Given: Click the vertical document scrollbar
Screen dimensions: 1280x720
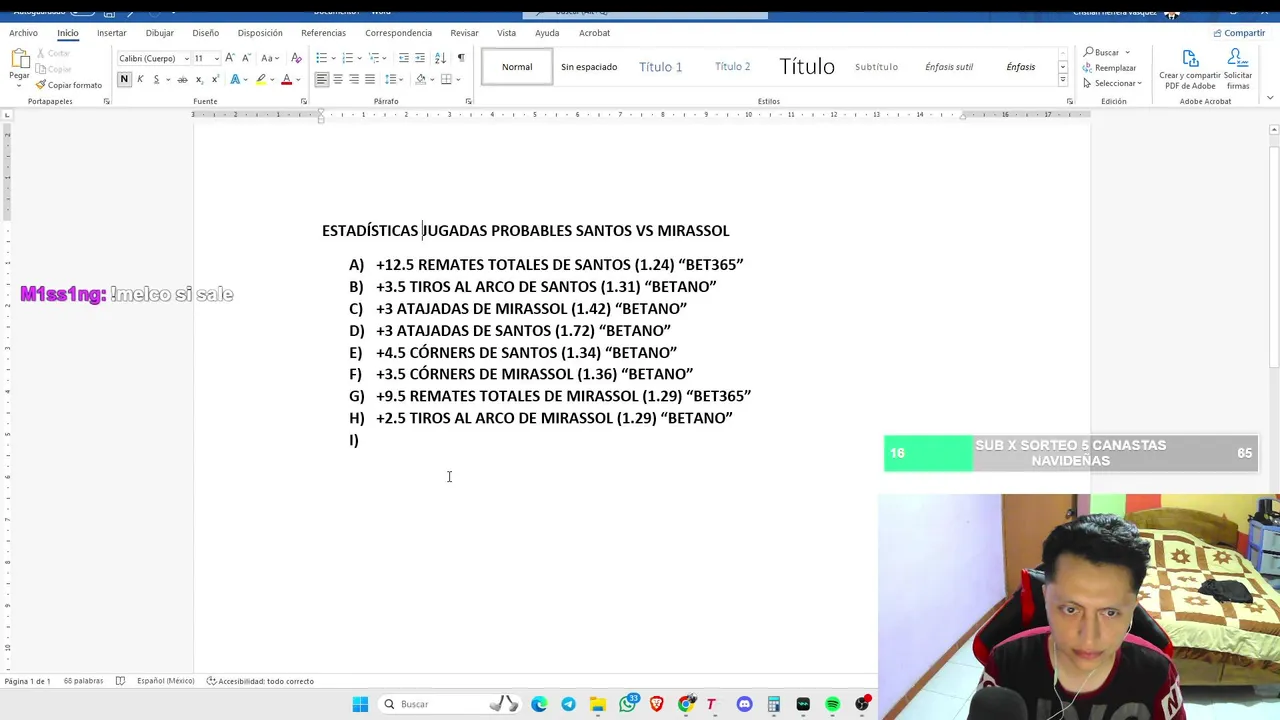Looking at the screenshot, I should (x=1274, y=255).
